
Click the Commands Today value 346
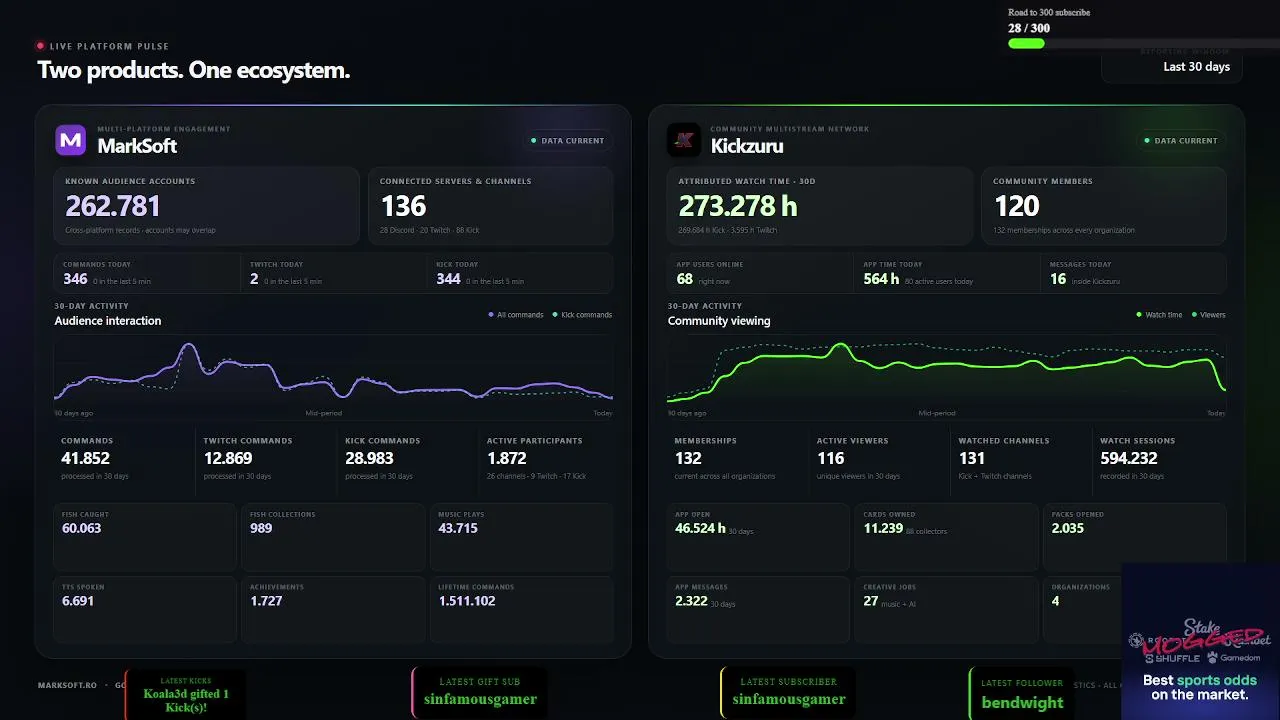75,279
